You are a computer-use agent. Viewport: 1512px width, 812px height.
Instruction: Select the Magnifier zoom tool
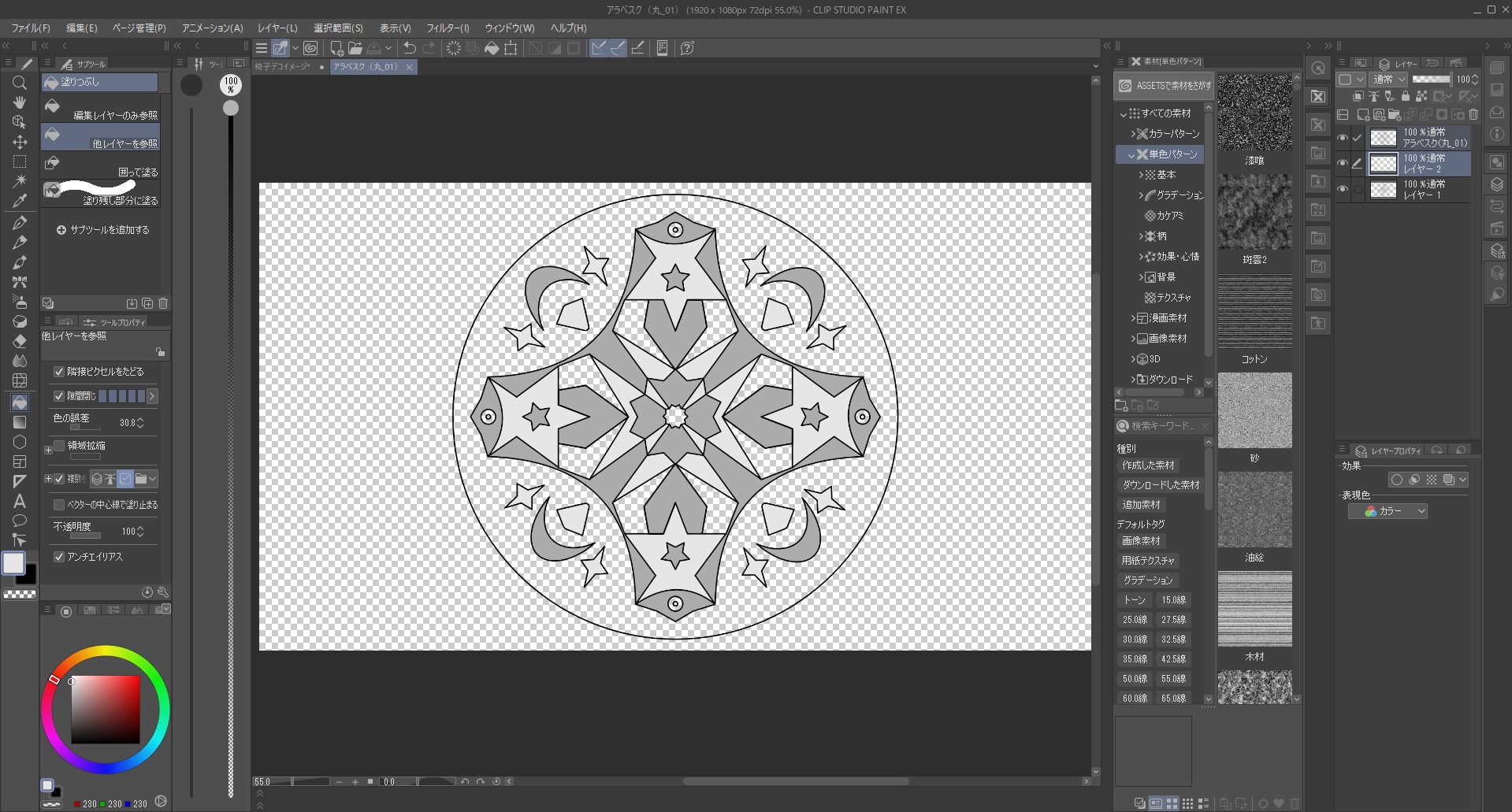click(20, 83)
